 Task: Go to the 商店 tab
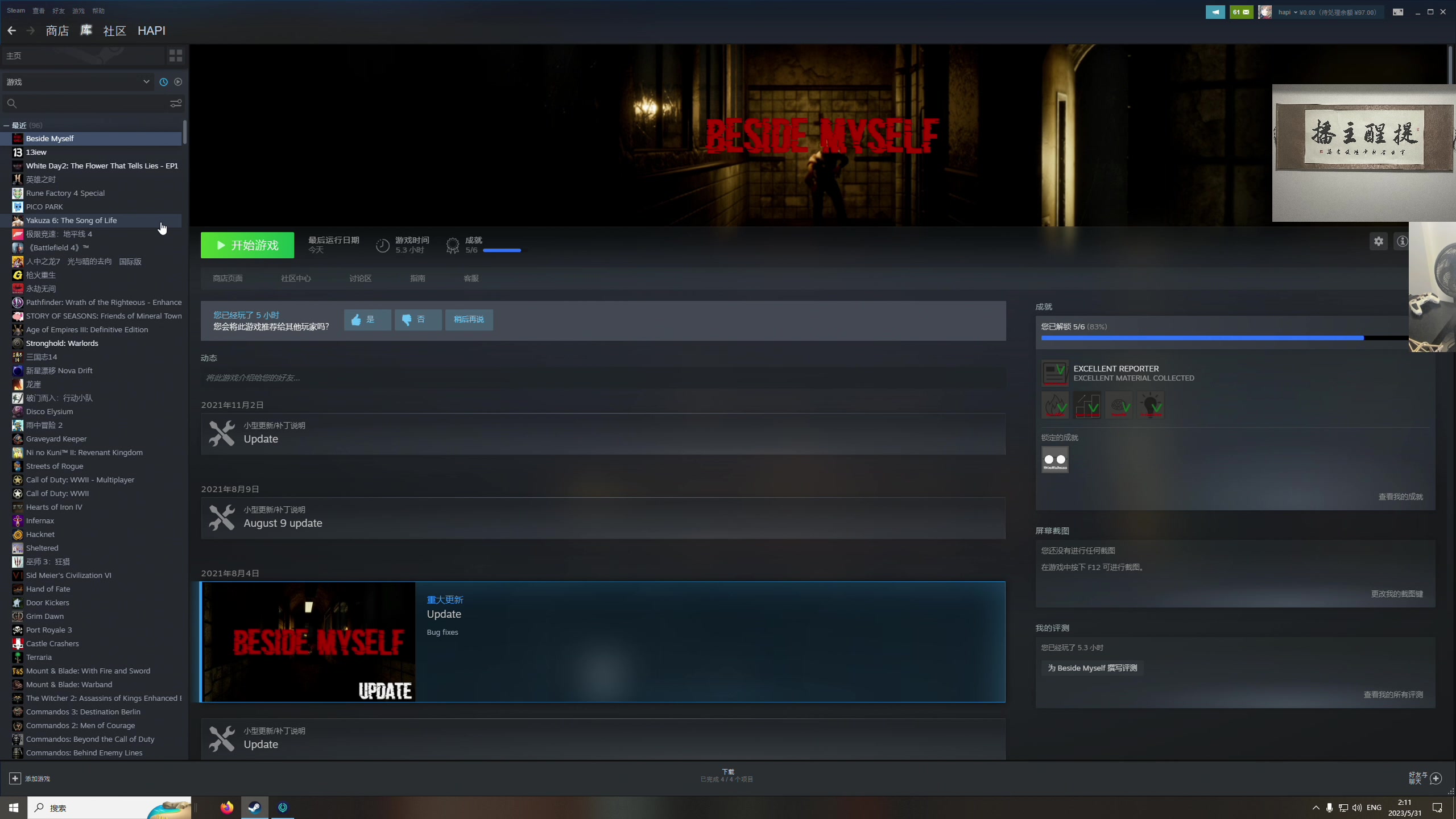[x=57, y=31]
